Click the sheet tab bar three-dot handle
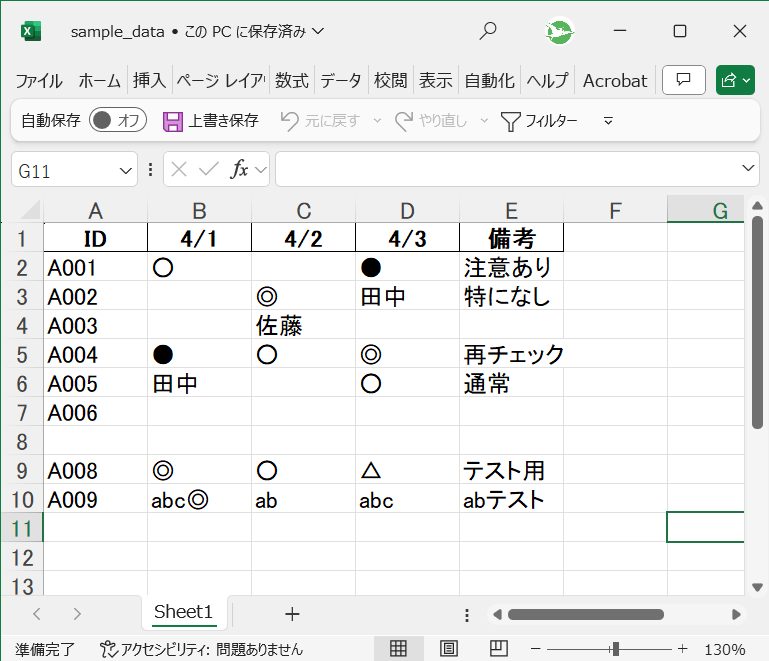This screenshot has width=769, height=661. 467,615
